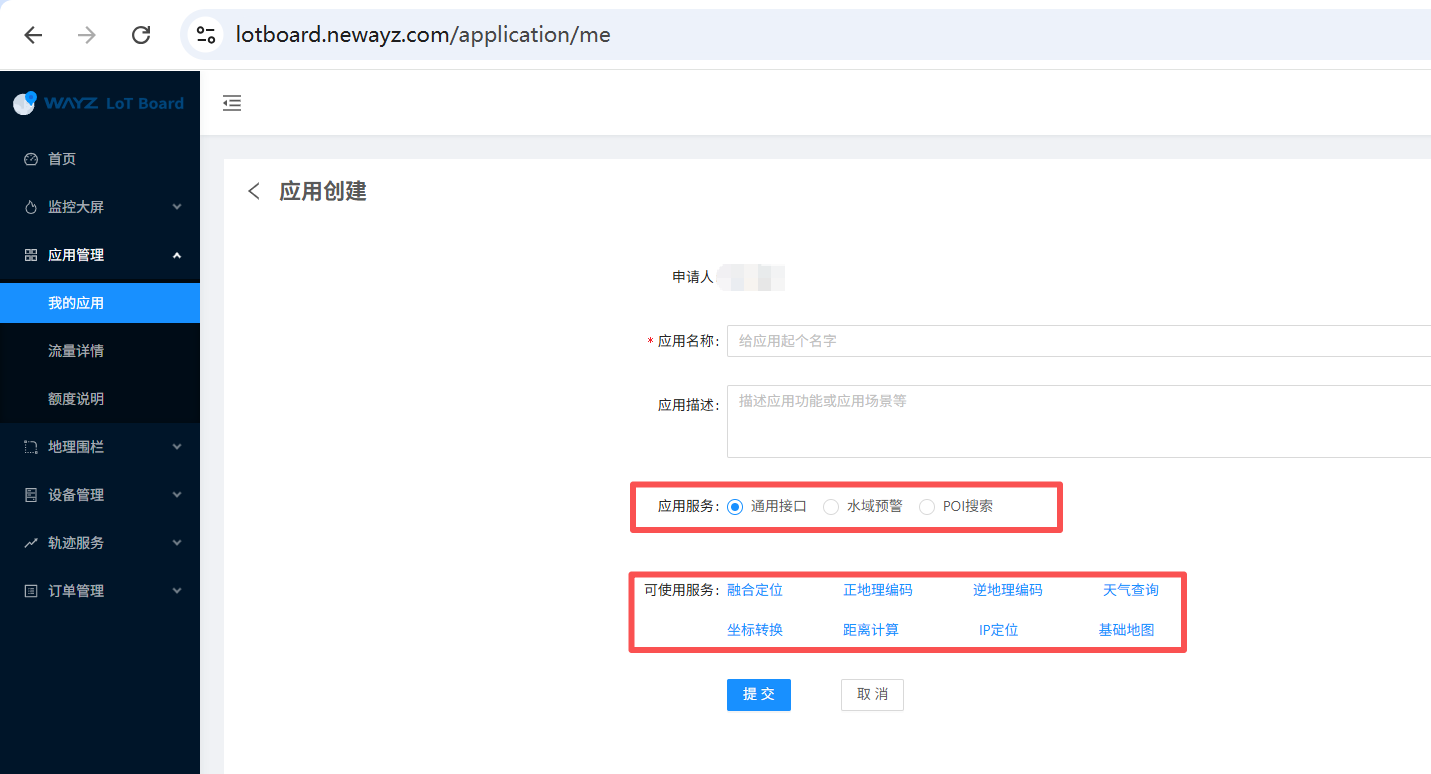Screen dimensions: 1431x774
Task: Open the 正地理编码 service link
Action: [x=878, y=590]
